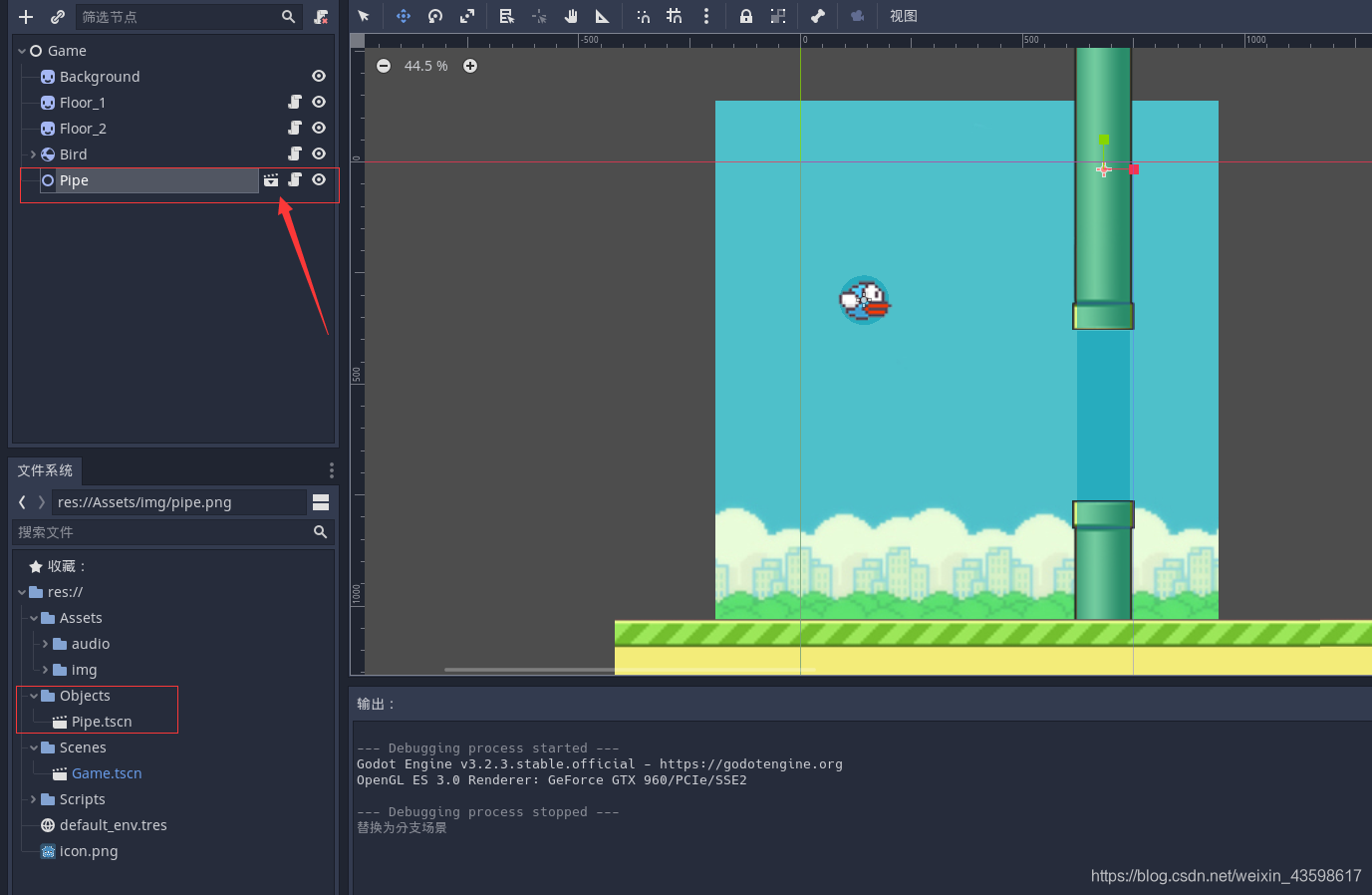
Task: Open Pipe's instanced scene in editor icon
Action: tap(271, 179)
